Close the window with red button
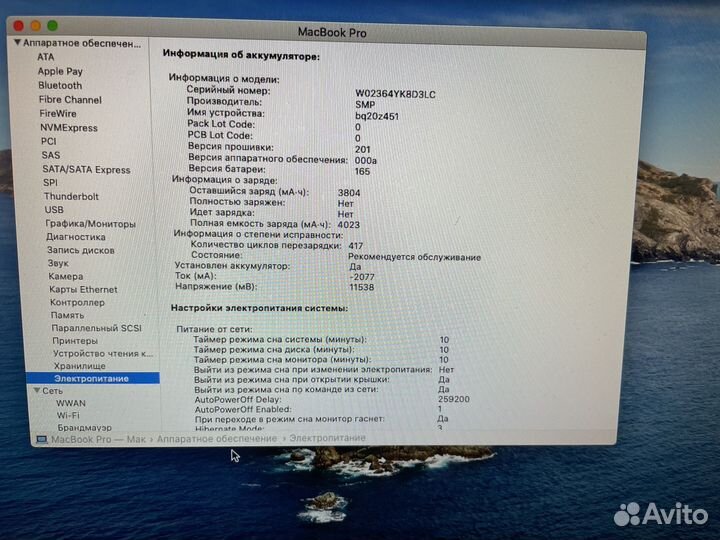This screenshot has width=720, height=540. [x=19, y=25]
